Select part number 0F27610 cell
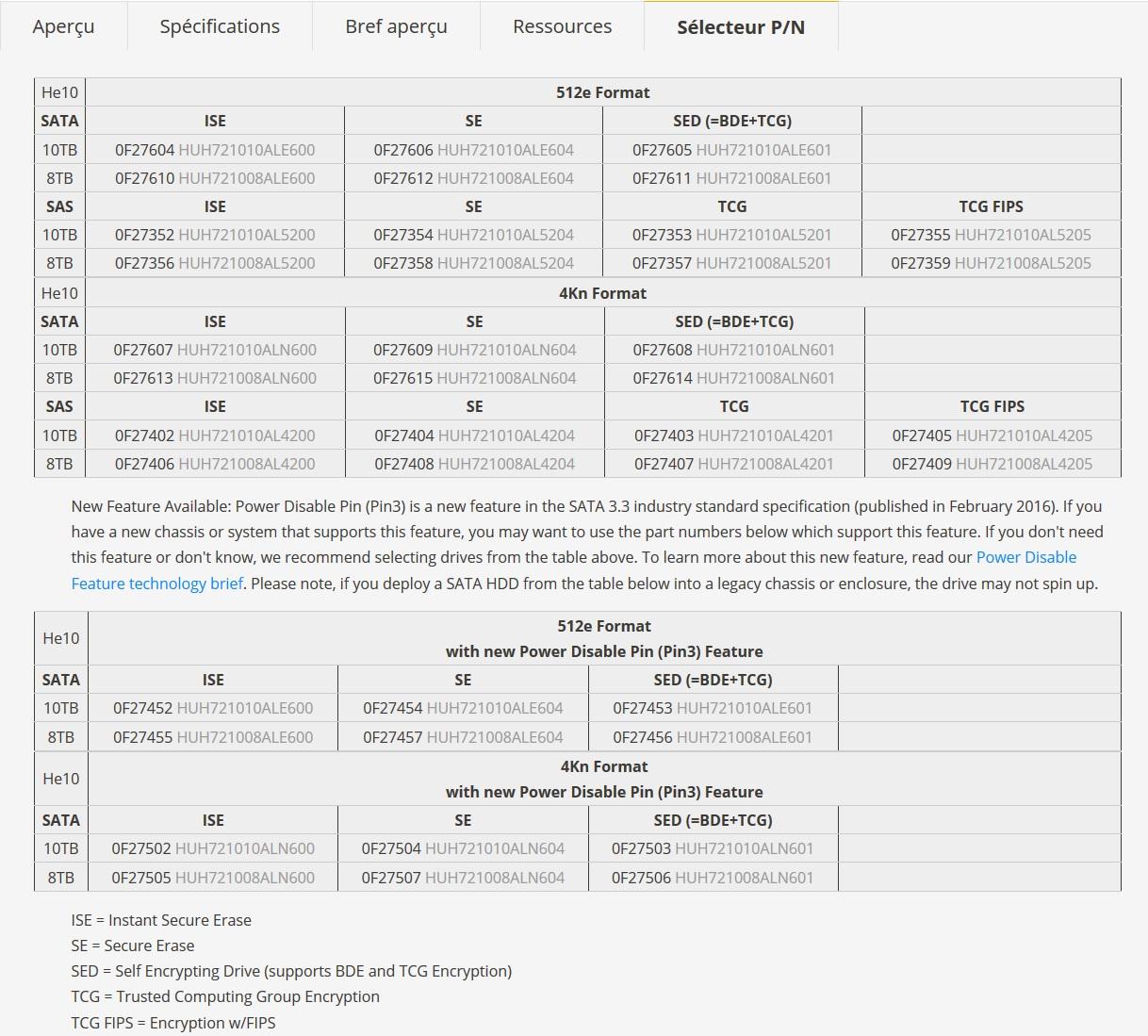The image size is (1148, 1036). (215, 178)
